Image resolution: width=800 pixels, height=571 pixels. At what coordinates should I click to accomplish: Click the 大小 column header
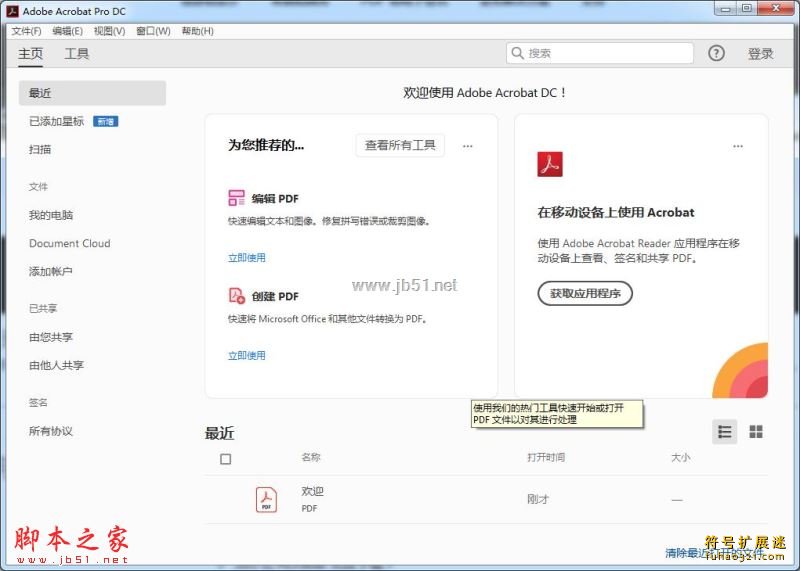click(680, 457)
